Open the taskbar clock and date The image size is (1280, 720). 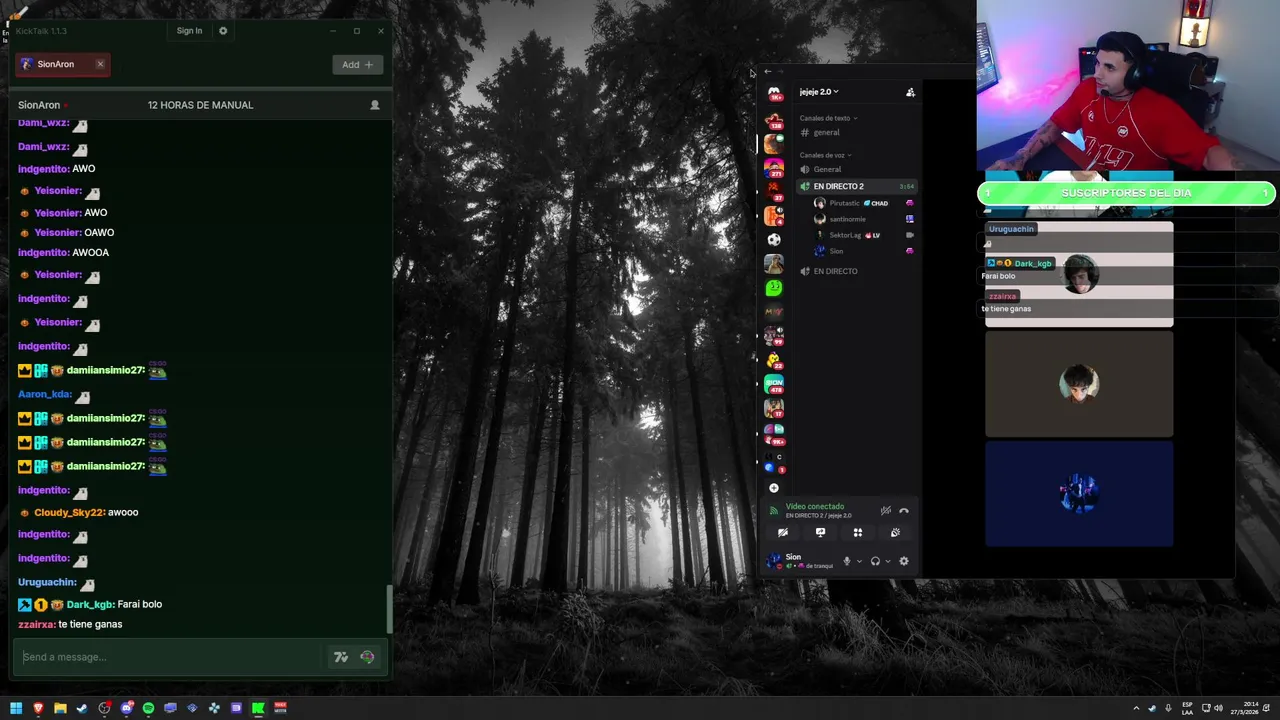click(x=1245, y=709)
